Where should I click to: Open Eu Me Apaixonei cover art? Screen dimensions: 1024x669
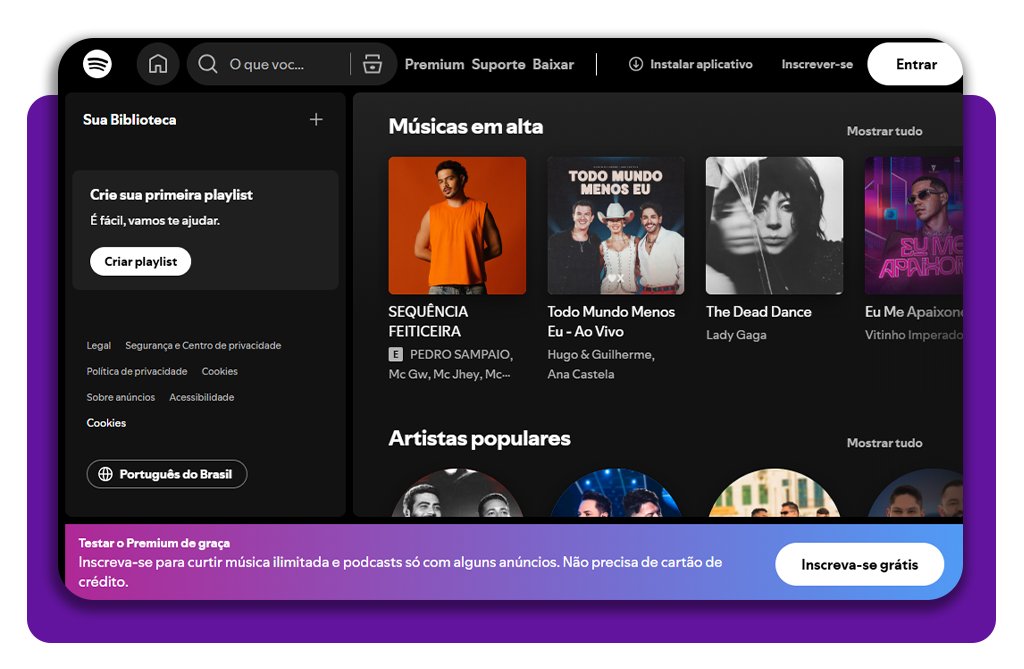tap(914, 225)
